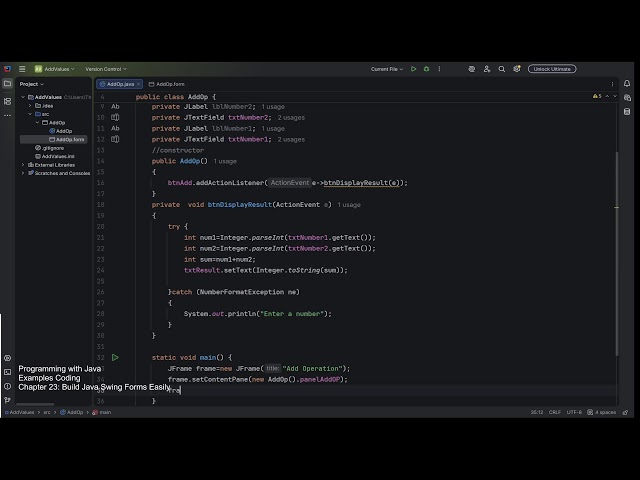Click AddOp breadcrumb in status bar
640x480 pixels.
pos(72,412)
